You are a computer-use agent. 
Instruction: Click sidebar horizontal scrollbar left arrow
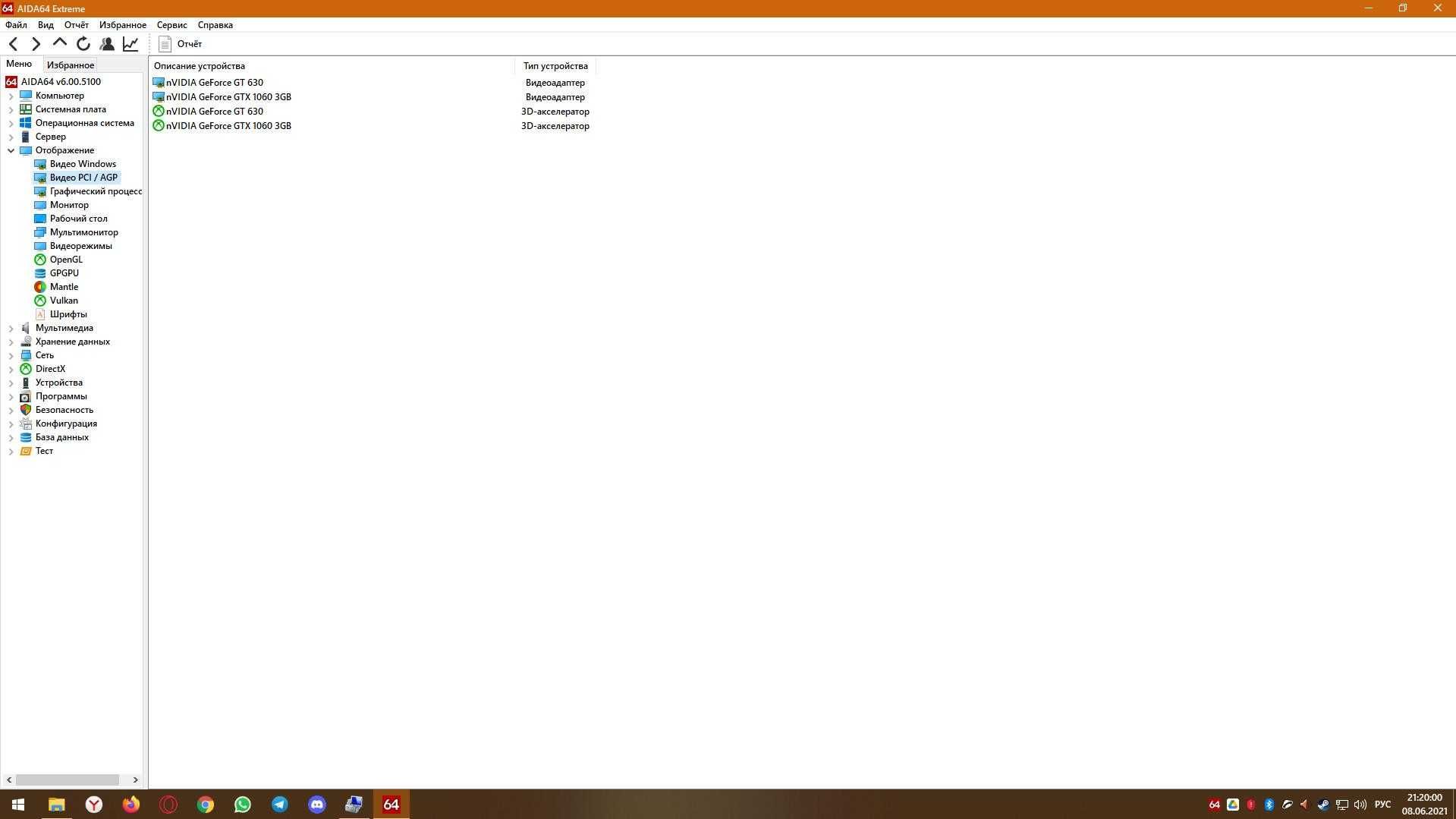coord(9,780)
